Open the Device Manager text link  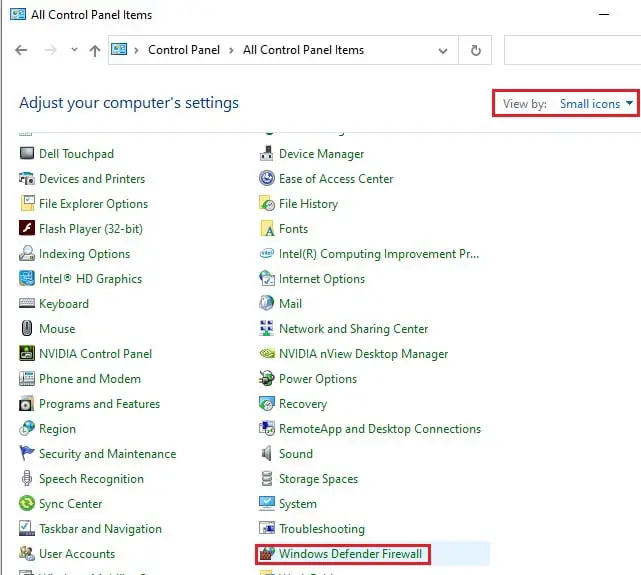[321, 154]
